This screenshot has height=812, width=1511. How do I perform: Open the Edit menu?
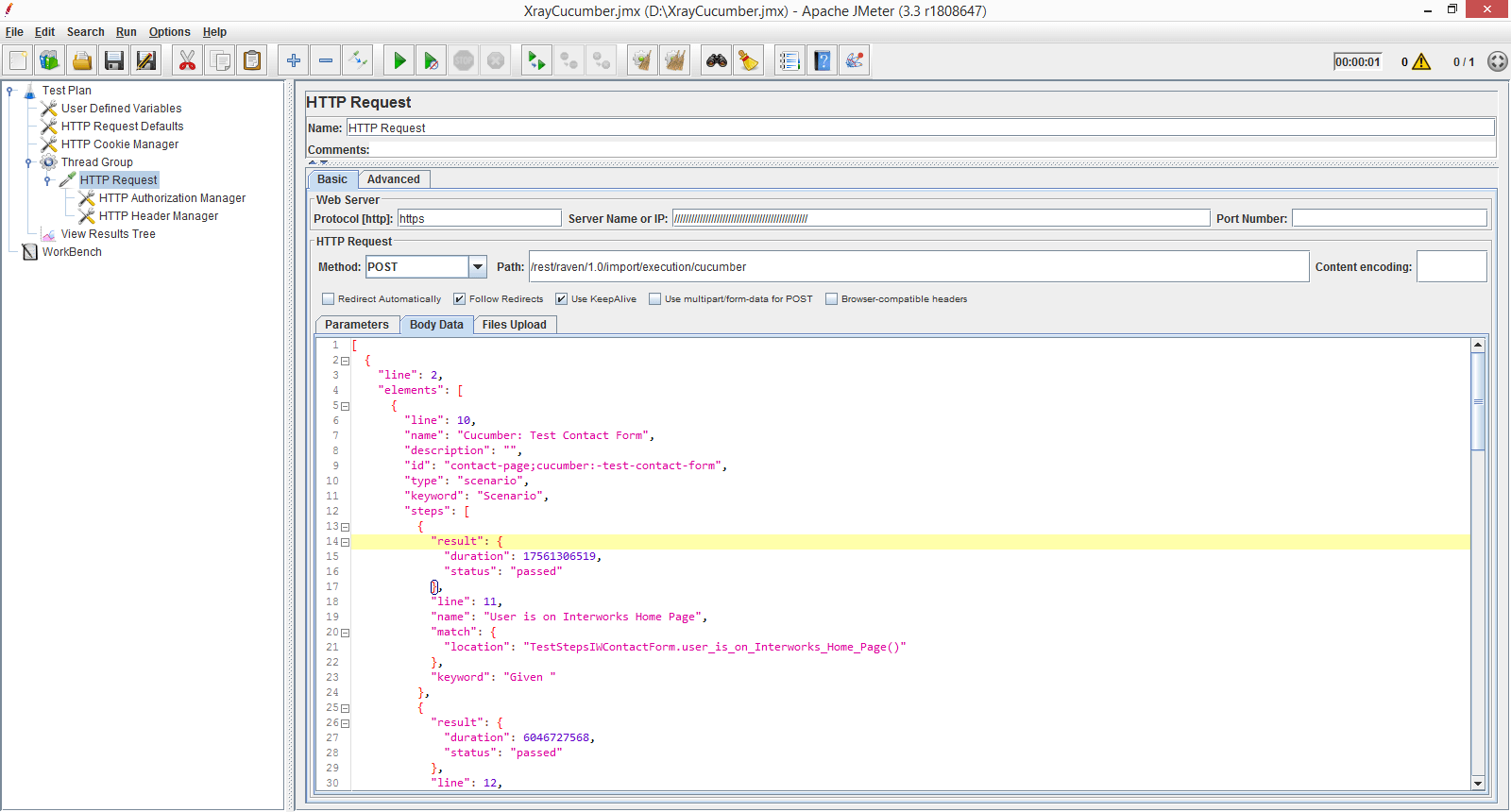click(x=45, y=32)
